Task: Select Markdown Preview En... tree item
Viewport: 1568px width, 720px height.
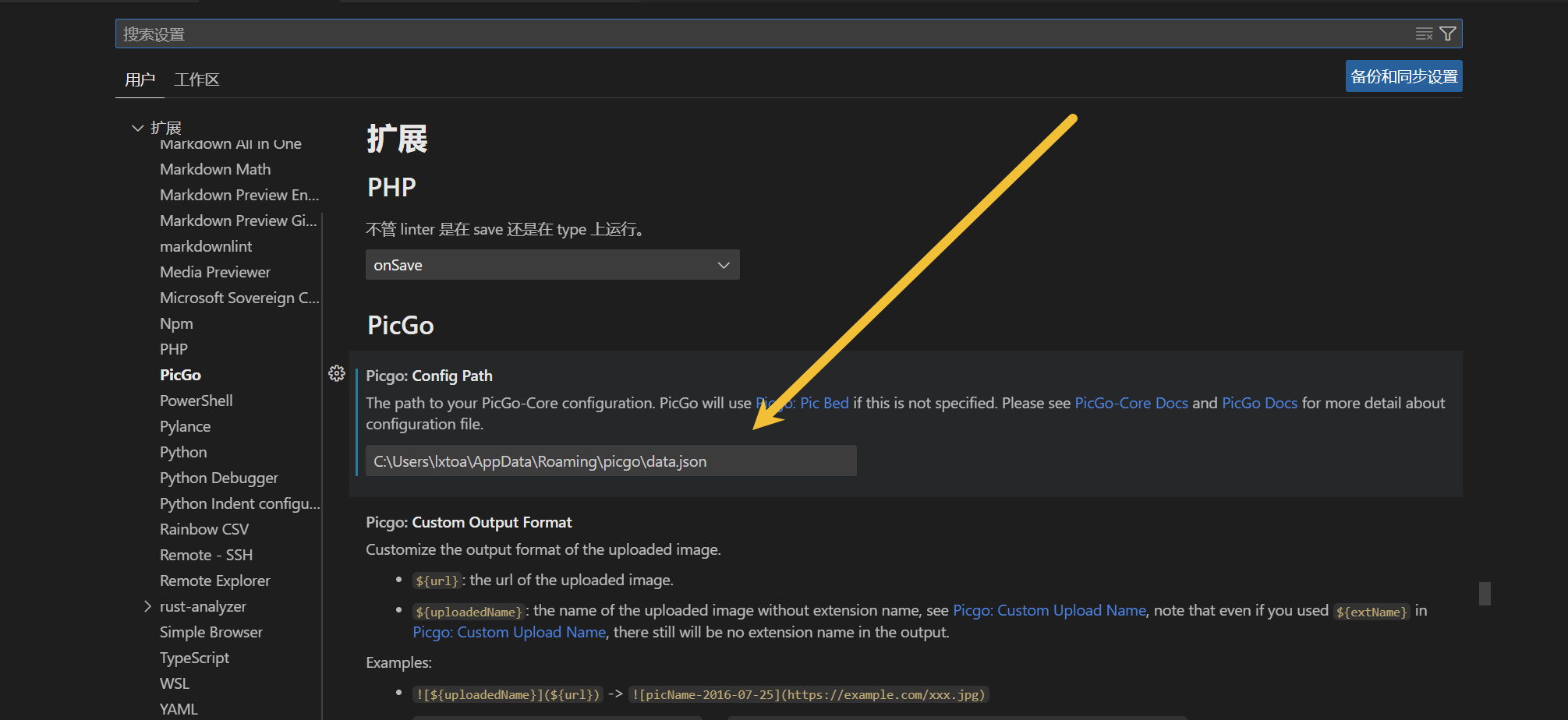Action: pyautogui.click(x=239, y=195)
